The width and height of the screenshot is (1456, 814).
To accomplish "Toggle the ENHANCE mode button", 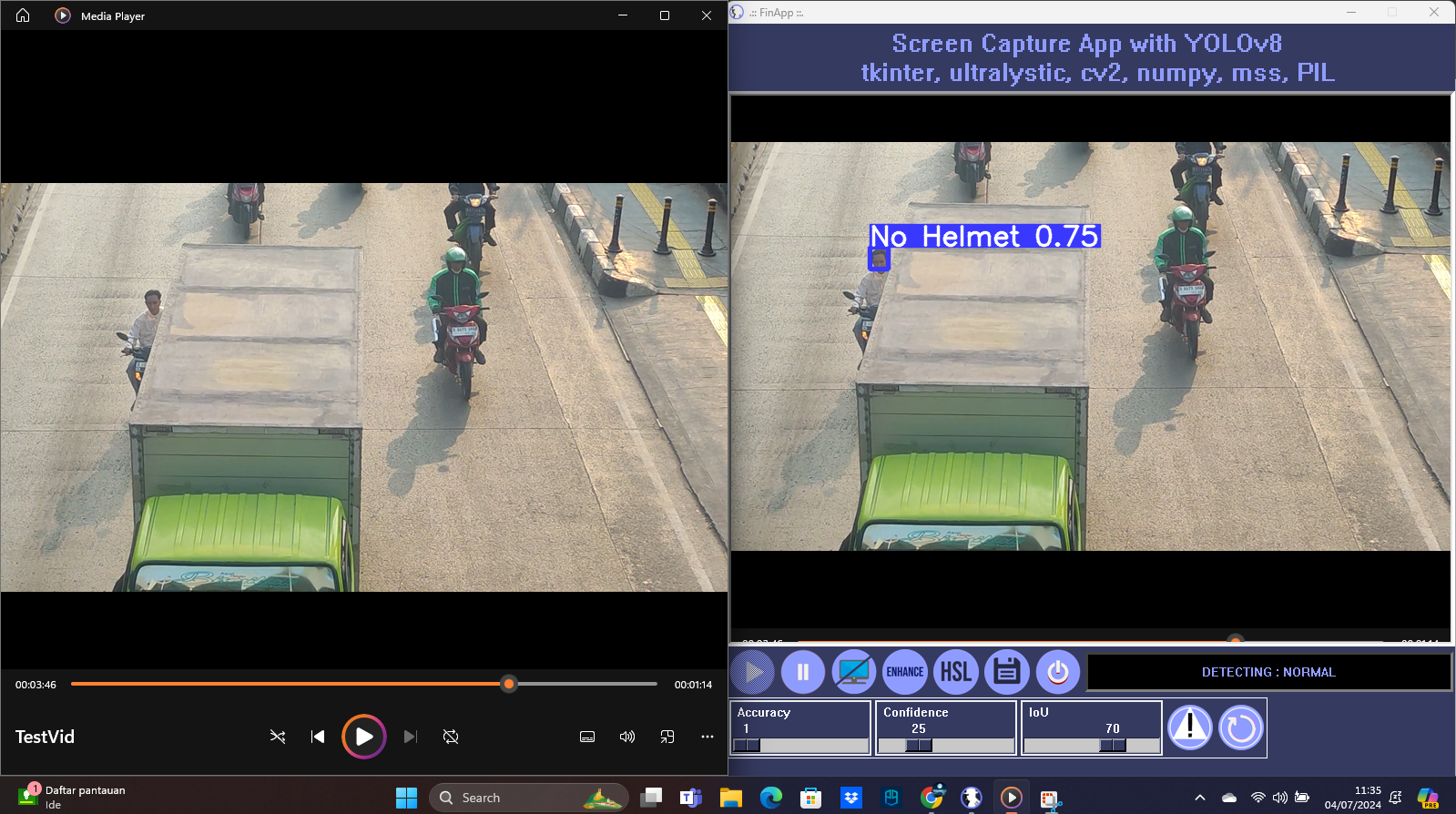I will (905, 672).
